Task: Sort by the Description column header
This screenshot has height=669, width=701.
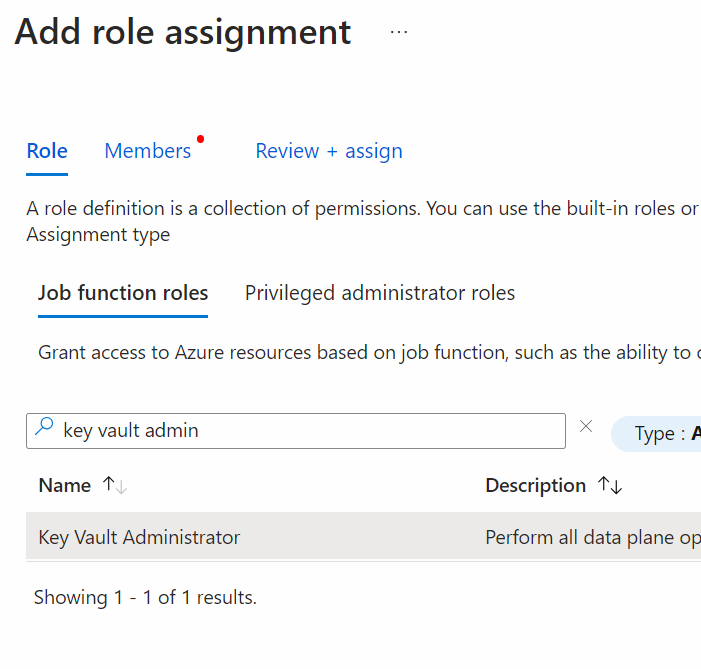Action: click(536, 485)
